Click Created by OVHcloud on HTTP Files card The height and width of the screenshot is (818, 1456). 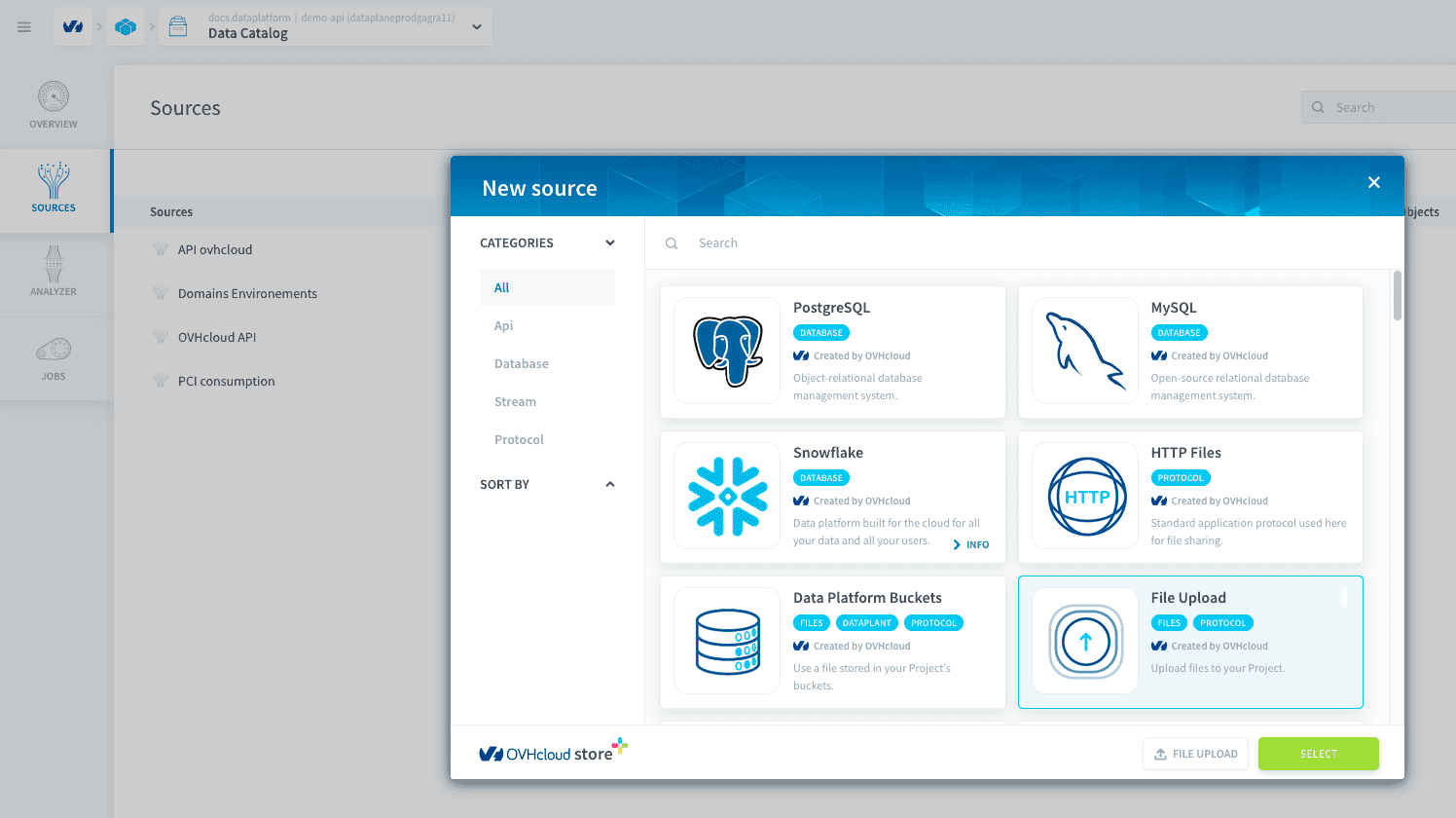pyautogui.click(x=1210, y=502)
